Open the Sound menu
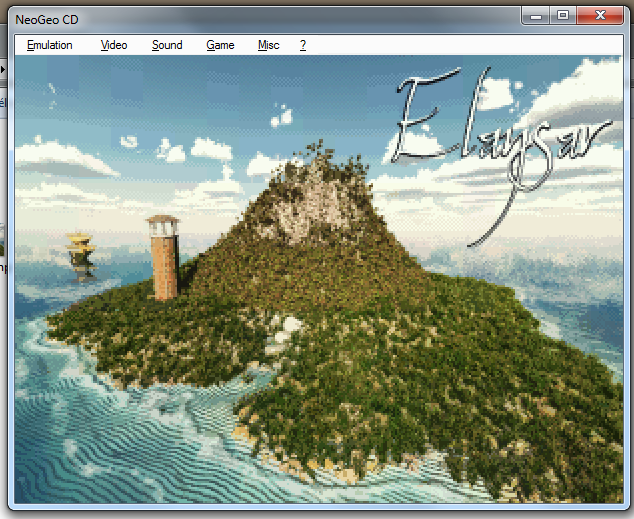634x519 pixels. pyautogui.click(x=167, y=45)
